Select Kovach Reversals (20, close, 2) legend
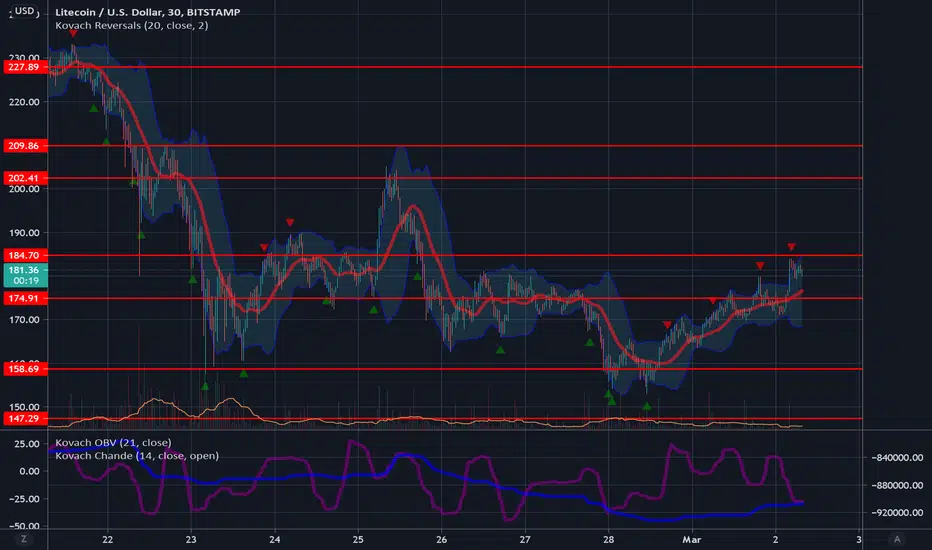Screen dimensions: 932x550 click(x=131, y=26)
